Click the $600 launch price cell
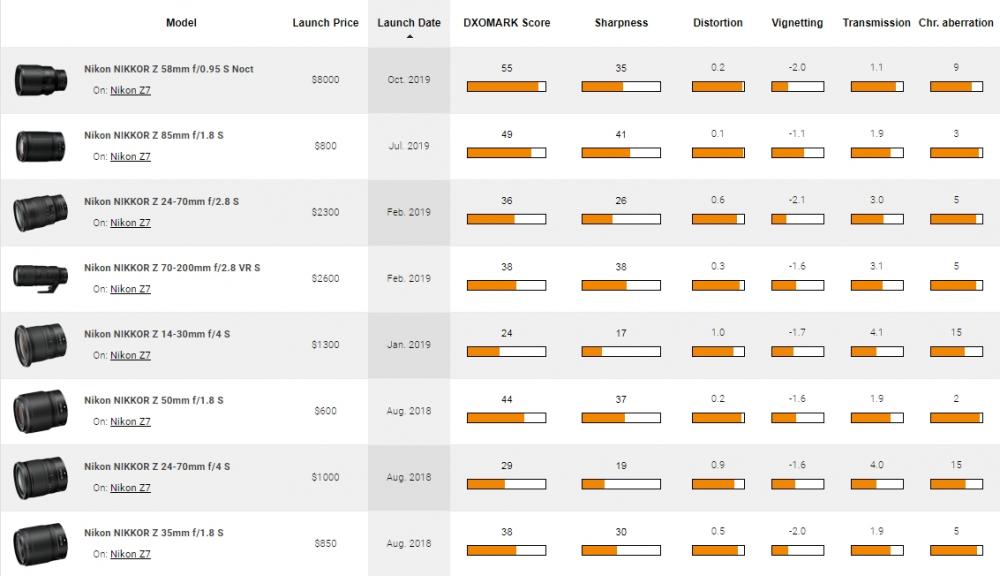Viewport: 1000px width, 576px height. [325, 411]
